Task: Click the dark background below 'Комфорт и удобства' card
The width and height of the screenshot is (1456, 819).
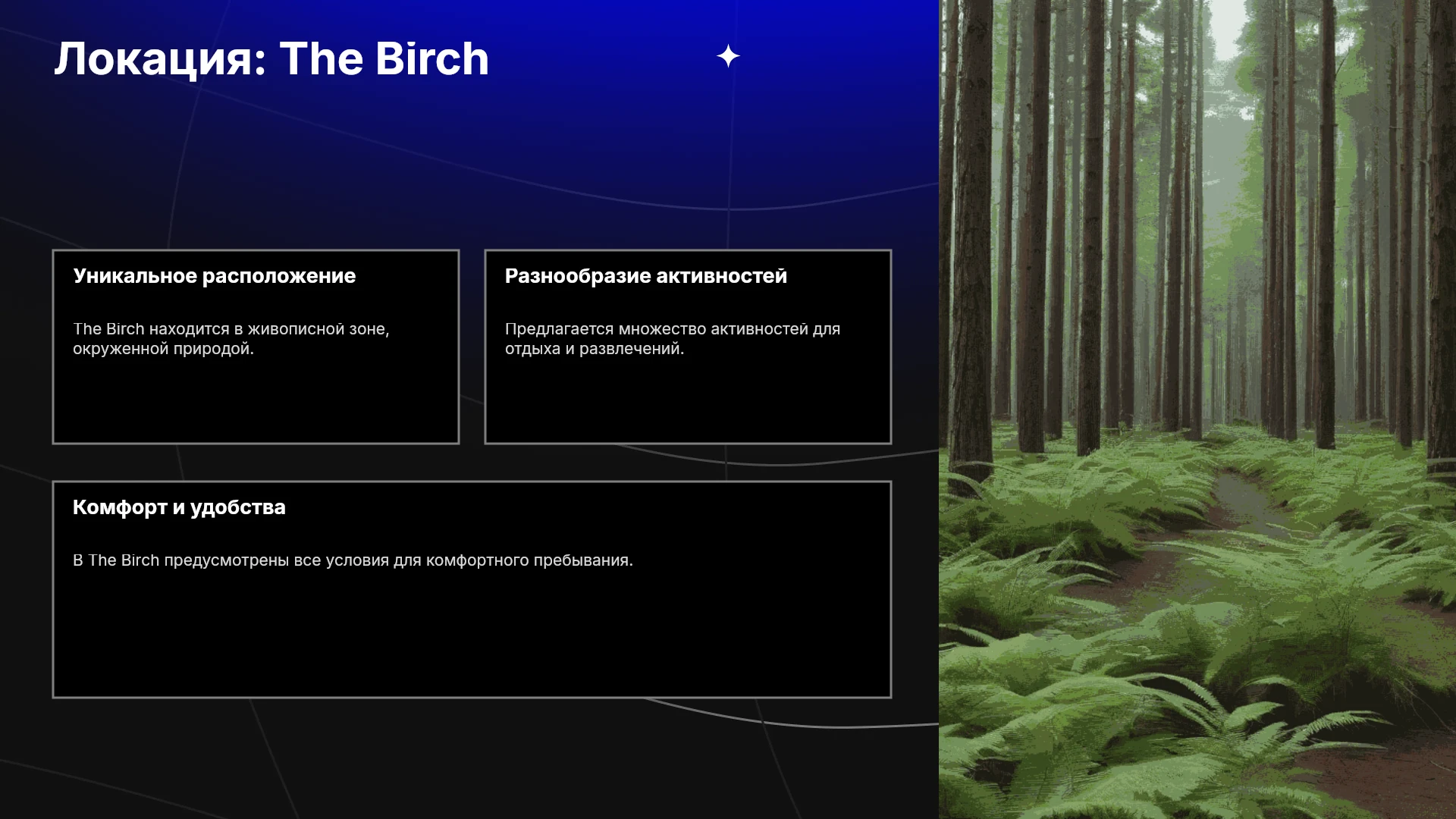Action: point(470,758)
